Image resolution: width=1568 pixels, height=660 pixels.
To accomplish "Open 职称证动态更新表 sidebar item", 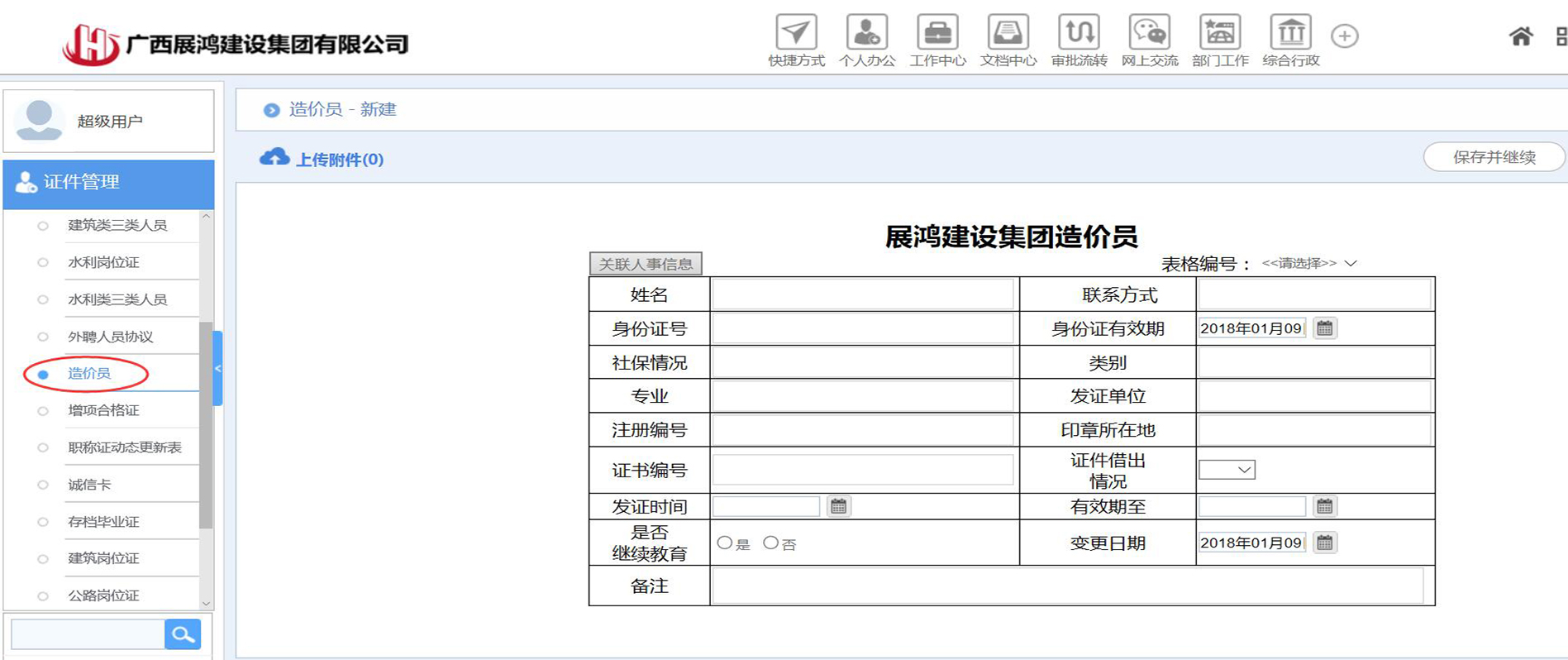I will click(x=124, y=447).
